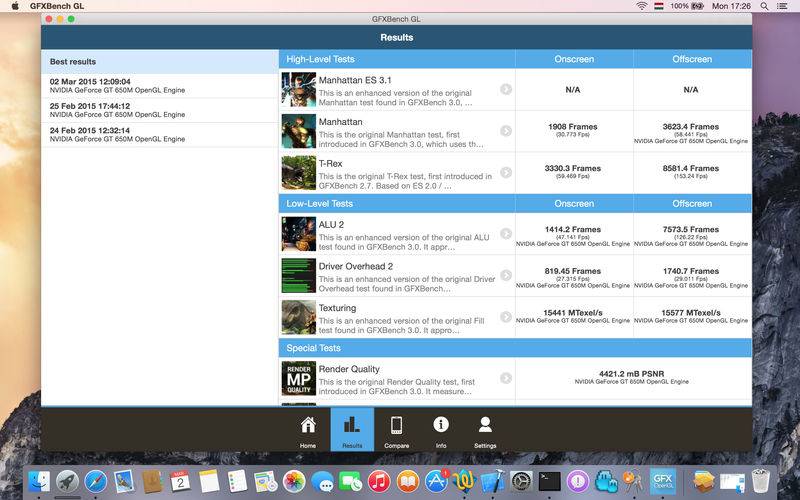Click T-Rex onscreen 3330.3 Frames value

(x=572, y=168)
